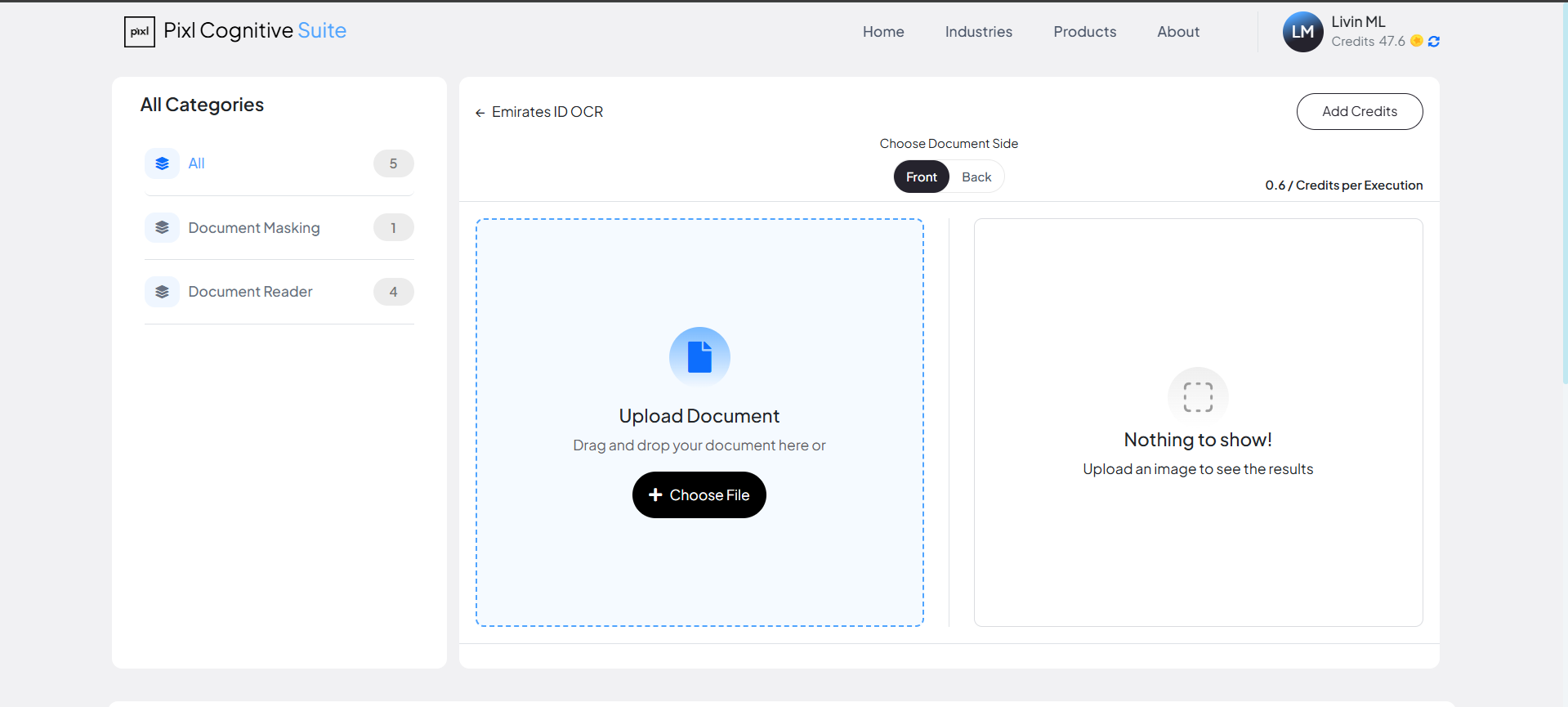Click the Document Reader layers icon
This screenshot has height=707, width=1568.
pos(162,292)
